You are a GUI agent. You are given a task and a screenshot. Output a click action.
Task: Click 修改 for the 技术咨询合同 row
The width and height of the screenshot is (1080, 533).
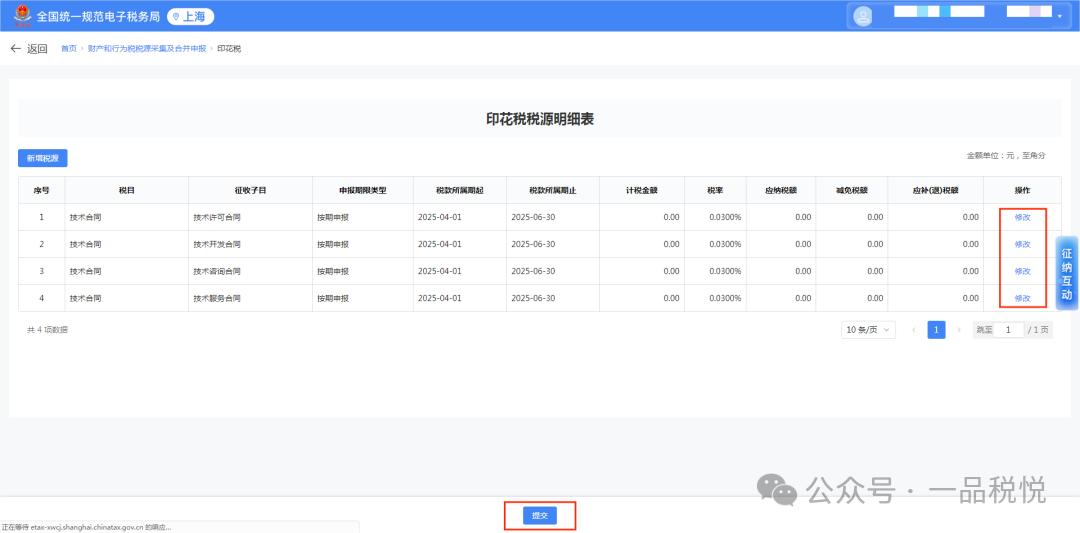pyautogui.click(x=1022, y=271)
